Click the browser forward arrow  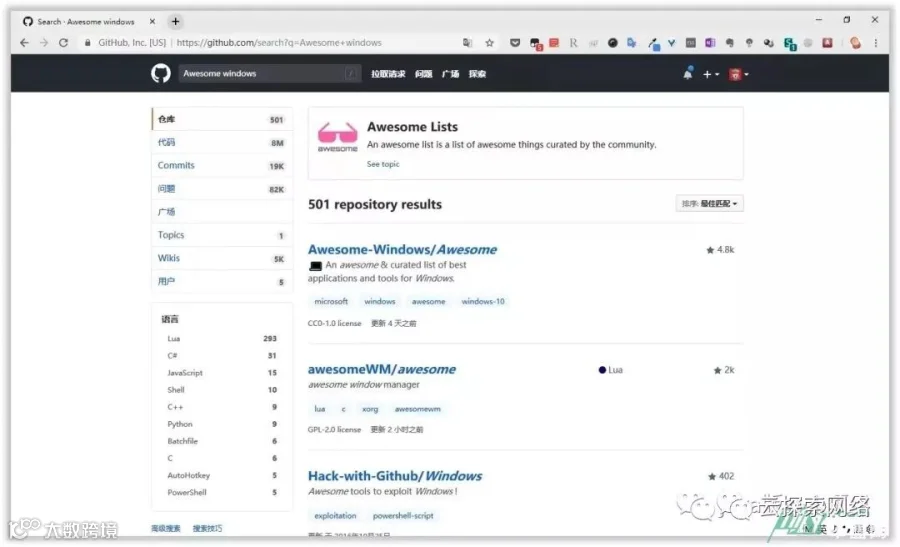[44, 42]
